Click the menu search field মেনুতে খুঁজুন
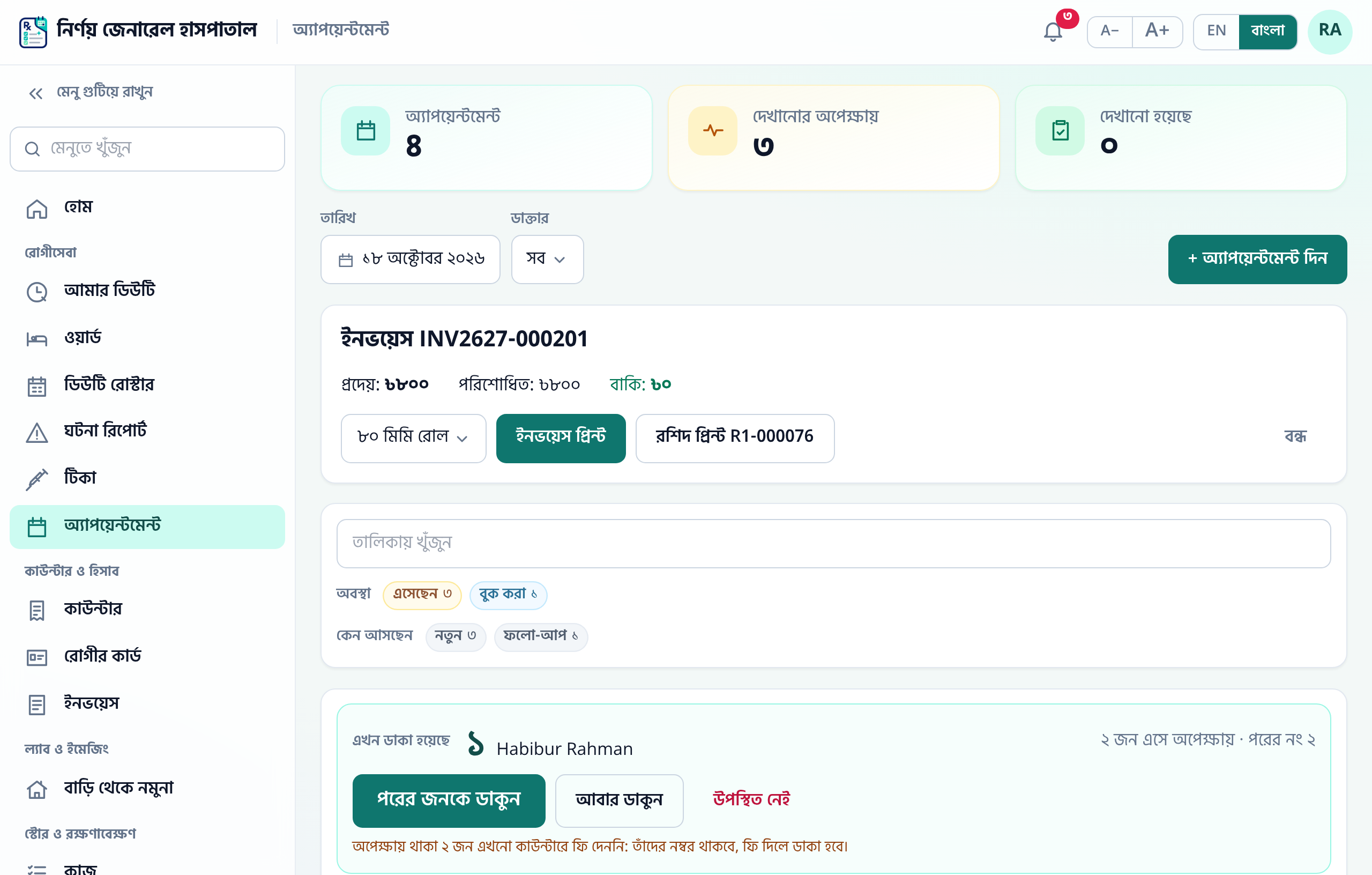The image size is (1372, 875). (x=147, y=149)
